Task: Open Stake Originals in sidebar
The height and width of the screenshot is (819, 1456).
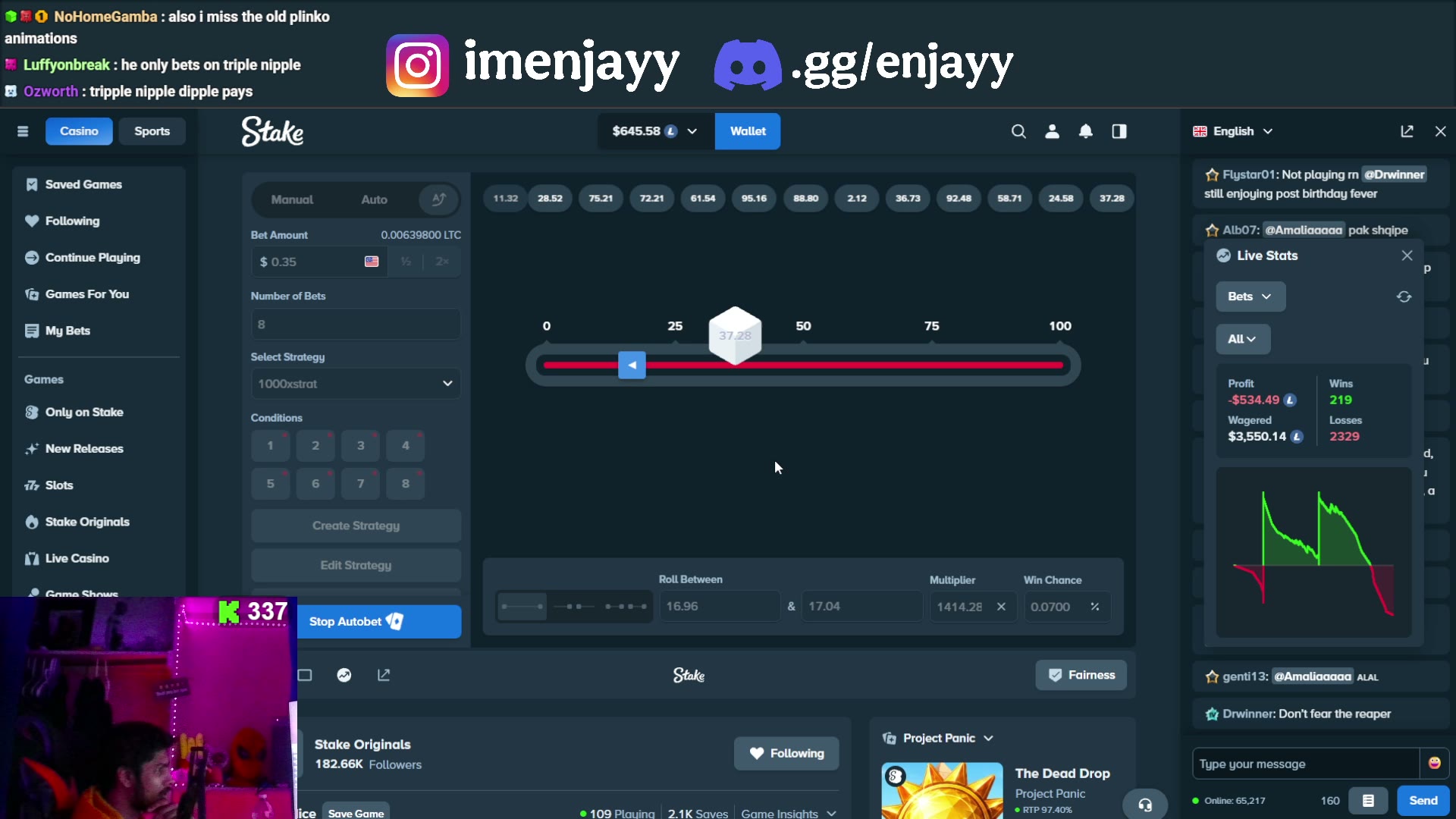Action: (x=87, y=522)
